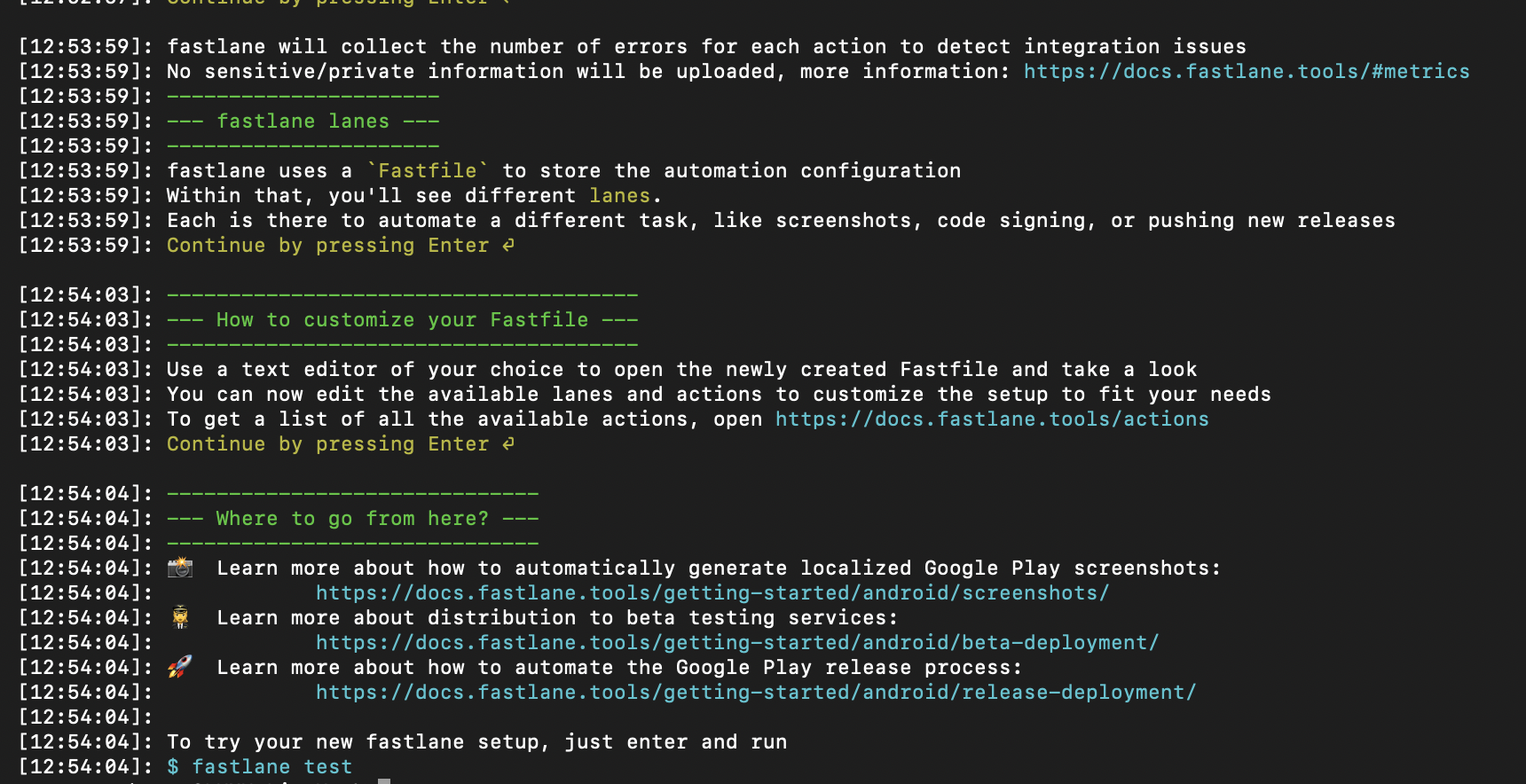Open the docs.fastlane.tools/actions link
This screenshot has width=1526, height=784.
pyautogui.click(x=992, y=419)
